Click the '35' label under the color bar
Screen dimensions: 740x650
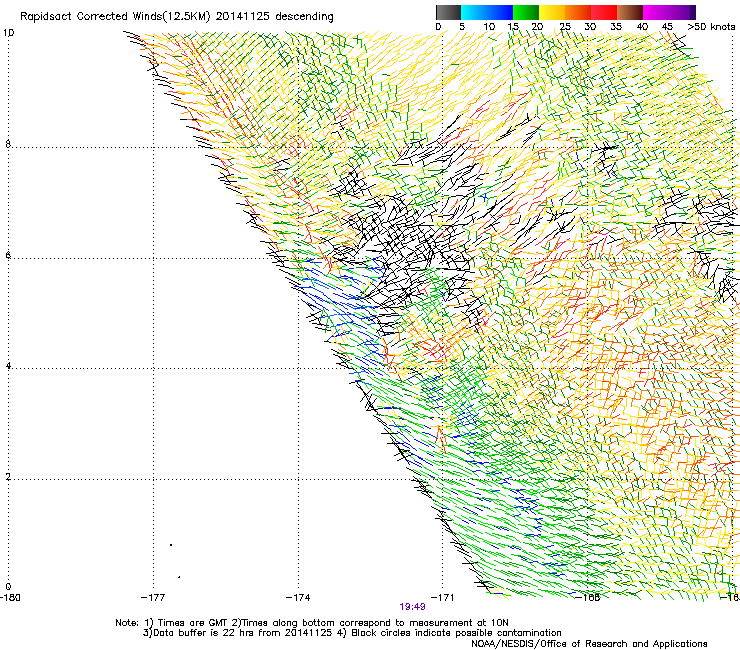616,27
